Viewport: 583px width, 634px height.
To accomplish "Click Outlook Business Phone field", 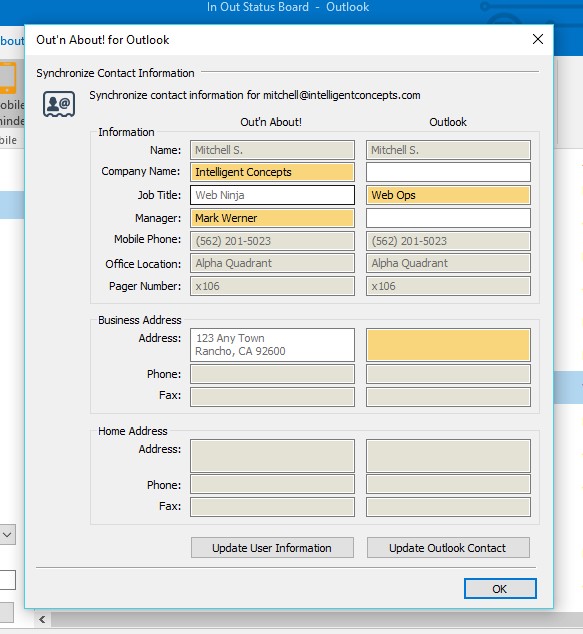I will tap(448, 374).
